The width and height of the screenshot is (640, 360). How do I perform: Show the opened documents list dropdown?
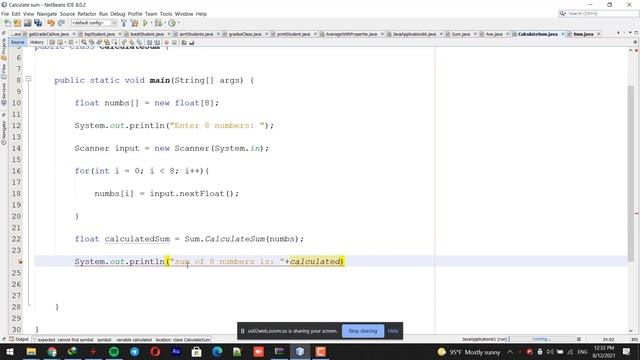coord(630,33)
